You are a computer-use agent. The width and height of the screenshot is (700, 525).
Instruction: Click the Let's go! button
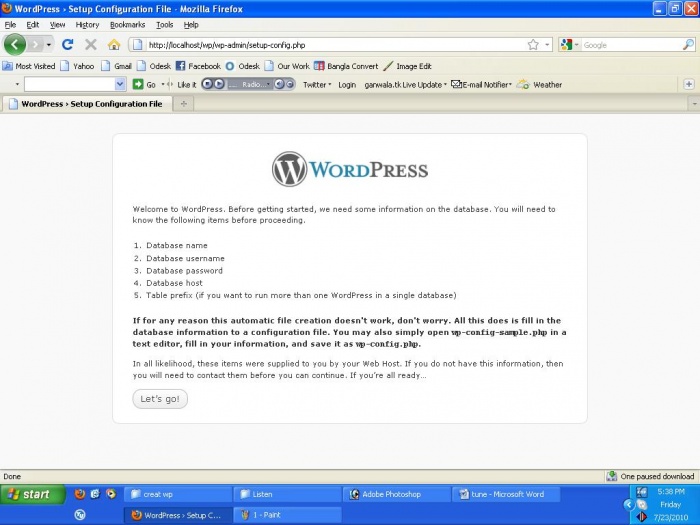[x=160, y=399]
